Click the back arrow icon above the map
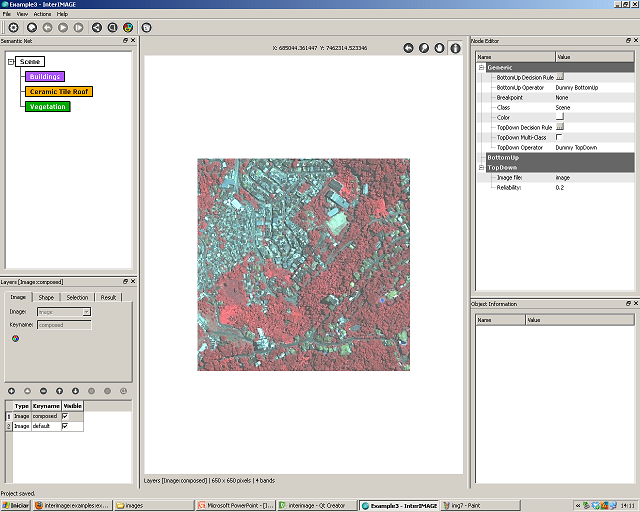 408,47
